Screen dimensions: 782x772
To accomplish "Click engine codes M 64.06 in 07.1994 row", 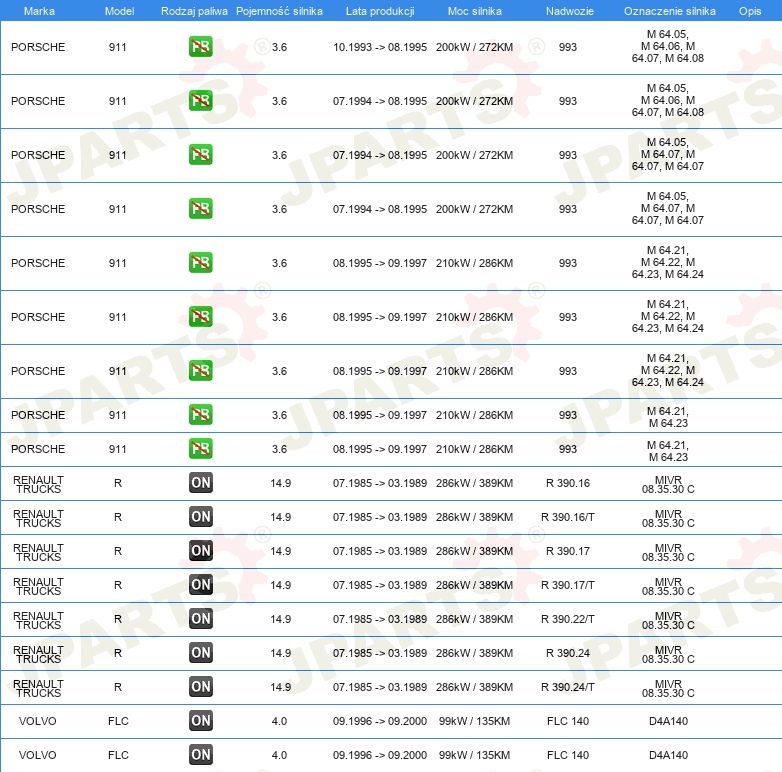I will (x=668, y=100).
